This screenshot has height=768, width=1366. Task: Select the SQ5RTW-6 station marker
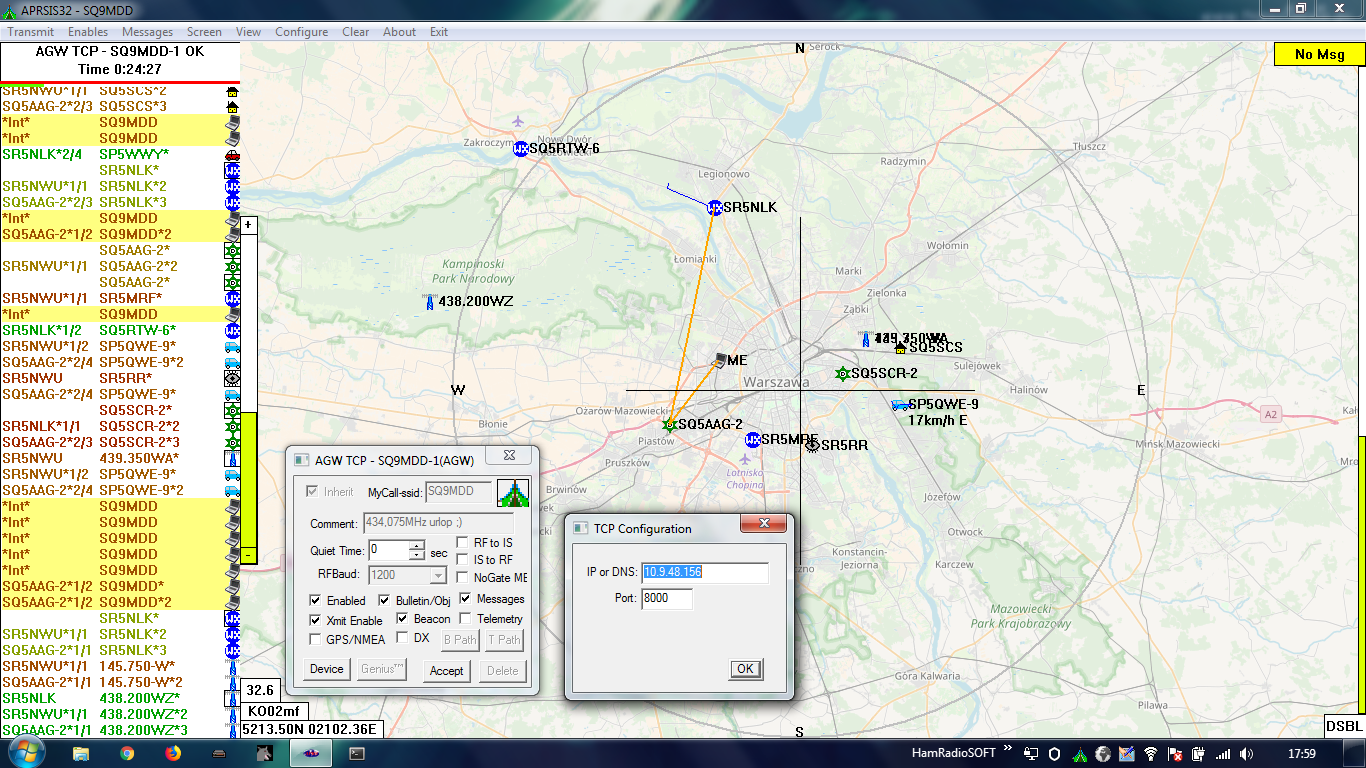[520, 149]
